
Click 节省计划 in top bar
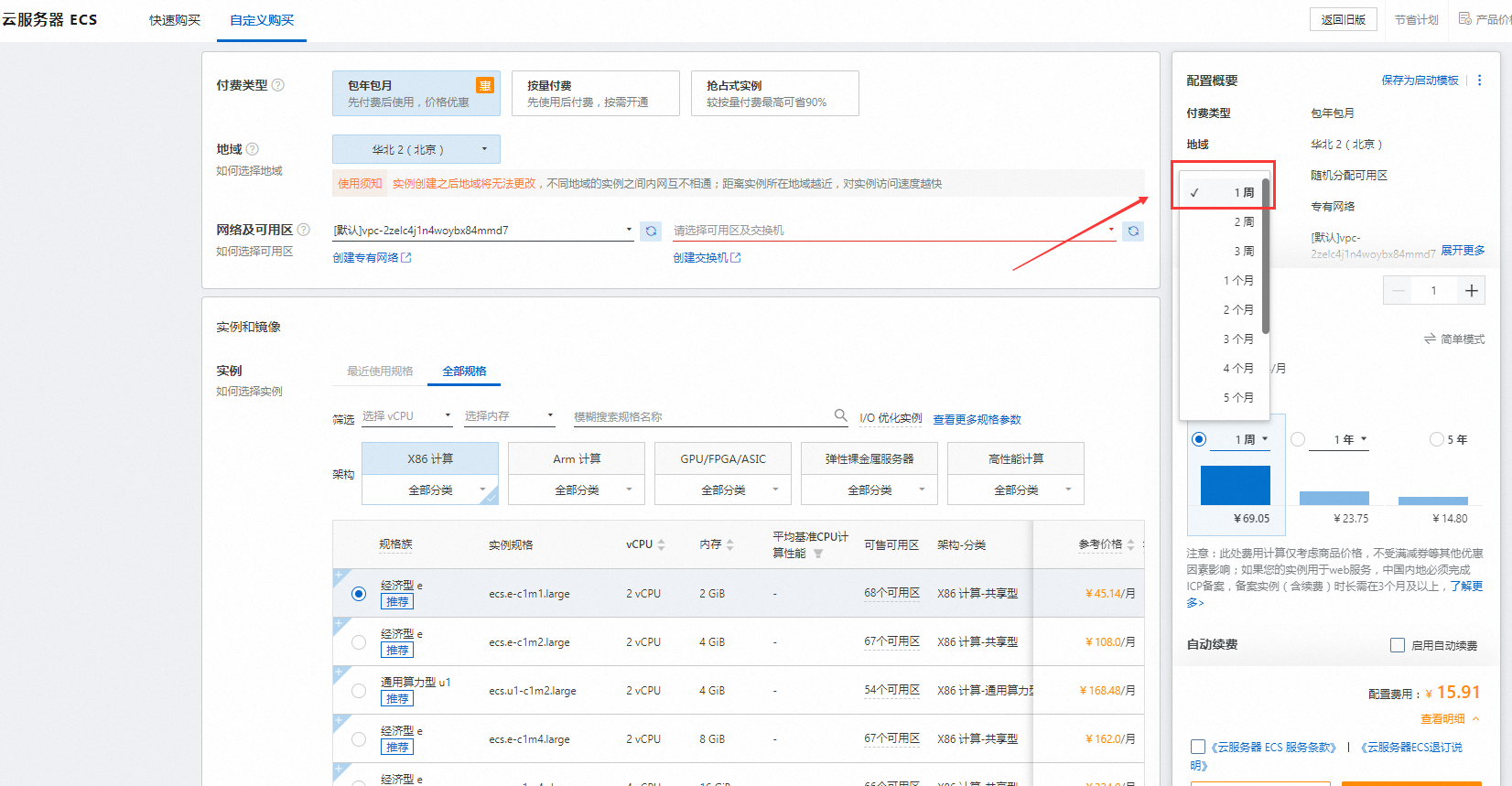point(1416,19)
